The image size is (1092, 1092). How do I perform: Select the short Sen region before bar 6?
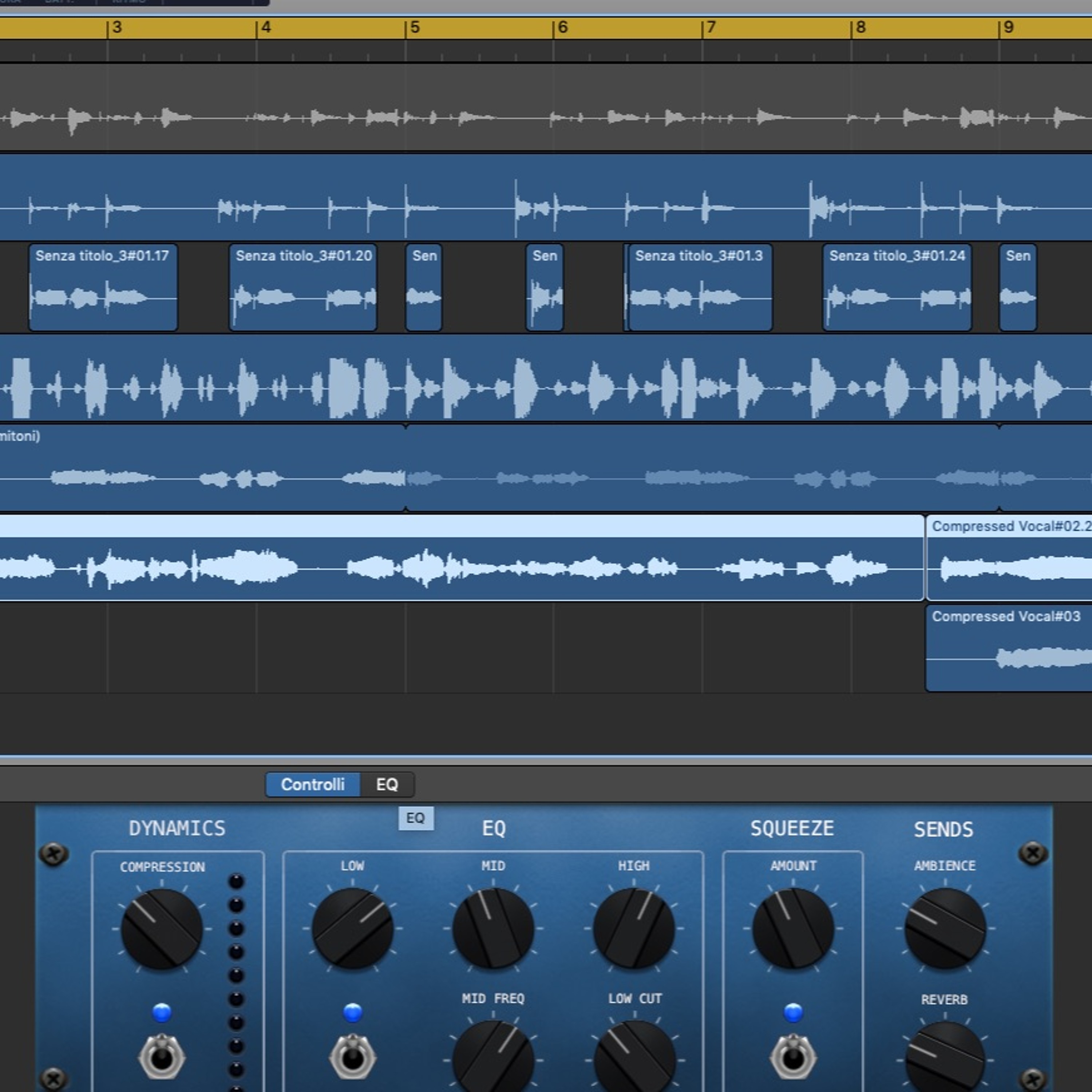pos(544,288)
